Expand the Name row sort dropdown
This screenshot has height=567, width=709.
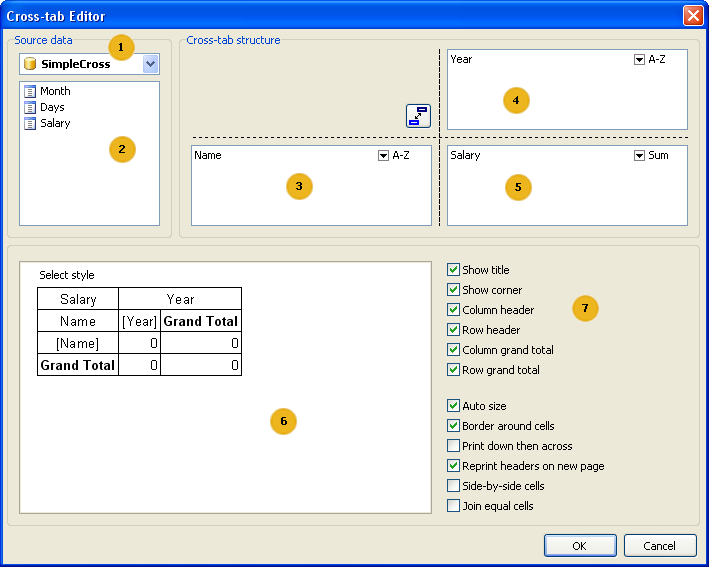point(383,156)
